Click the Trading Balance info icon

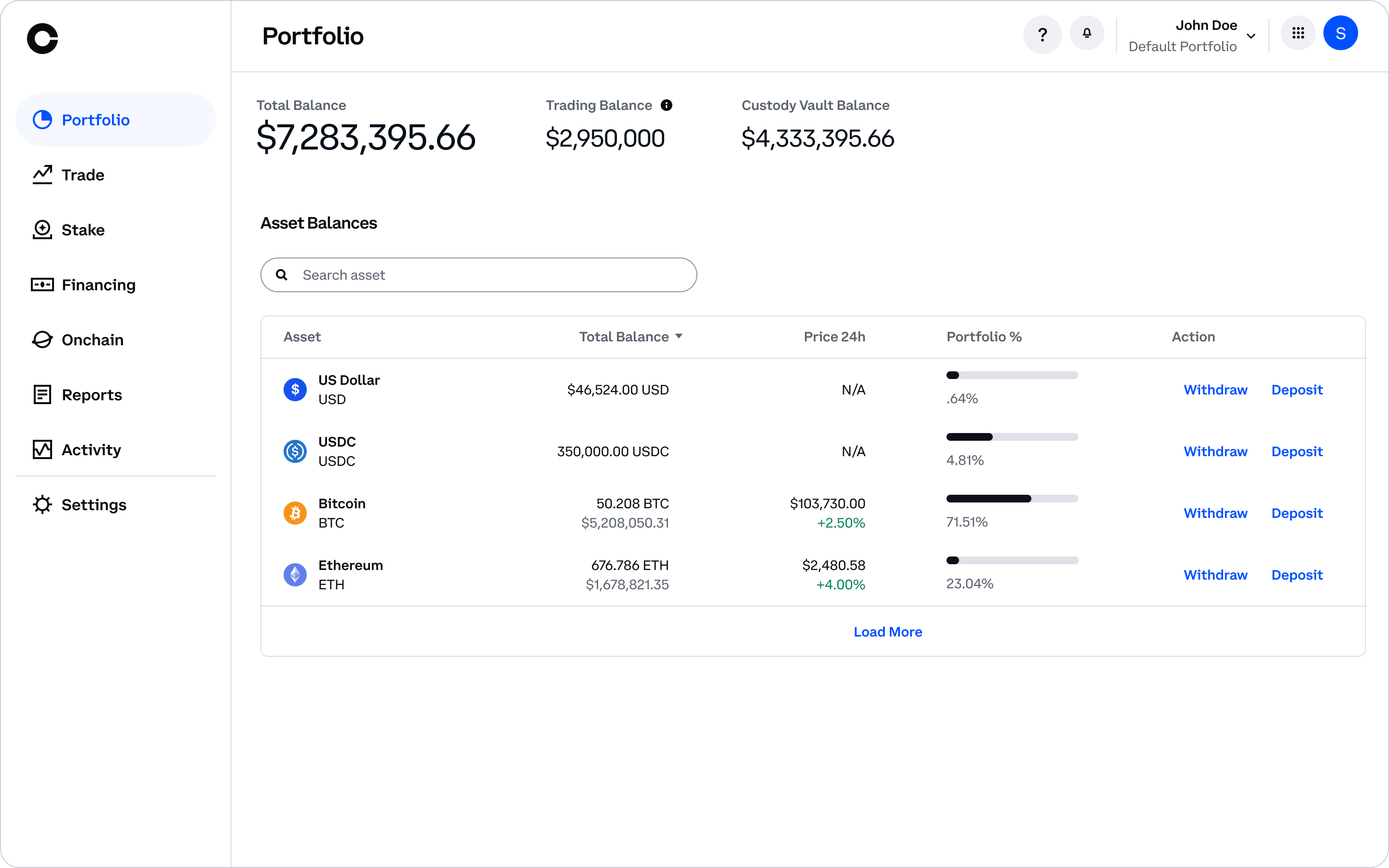click(666, 105)
